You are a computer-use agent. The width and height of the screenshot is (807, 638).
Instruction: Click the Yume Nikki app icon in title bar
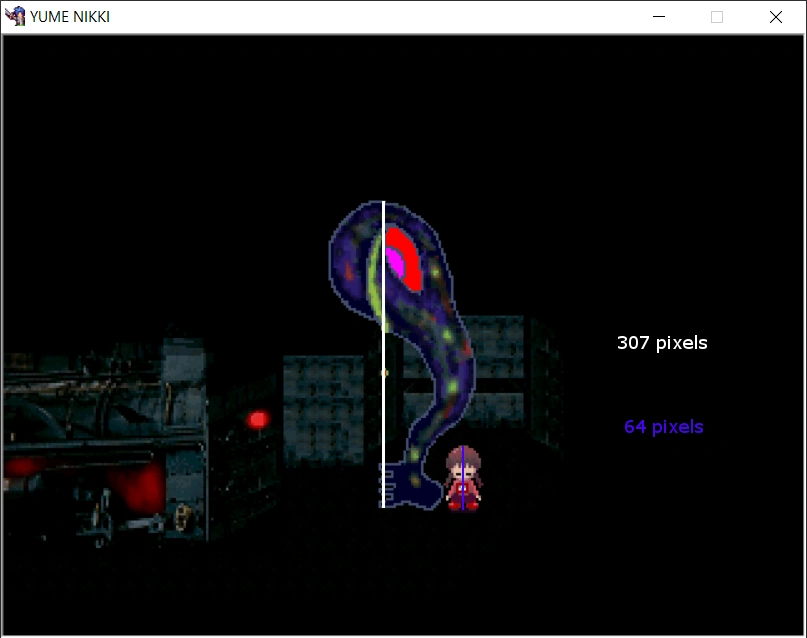(x=15, y=16)
